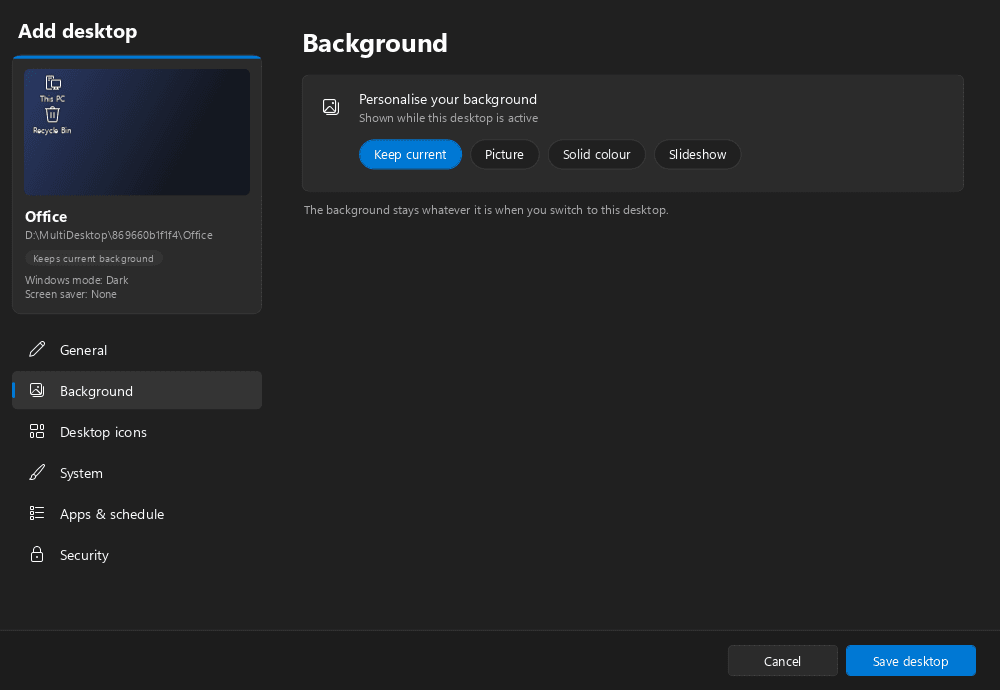Click the picture icon beside Background in sidebar
The width and height of the screenshot is (1000, 690).
pos(37,390)
